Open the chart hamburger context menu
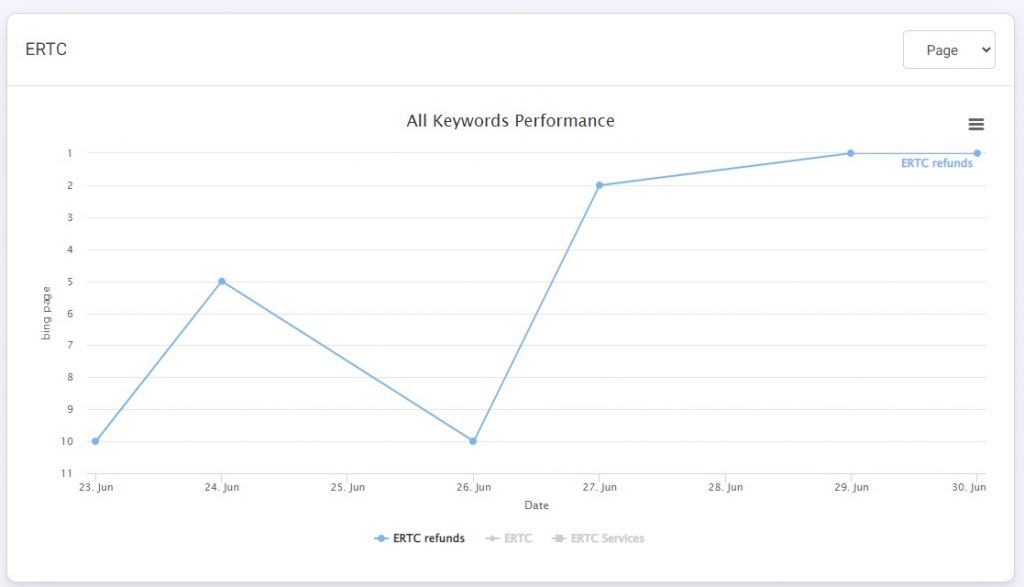 (x=976, y=124)
